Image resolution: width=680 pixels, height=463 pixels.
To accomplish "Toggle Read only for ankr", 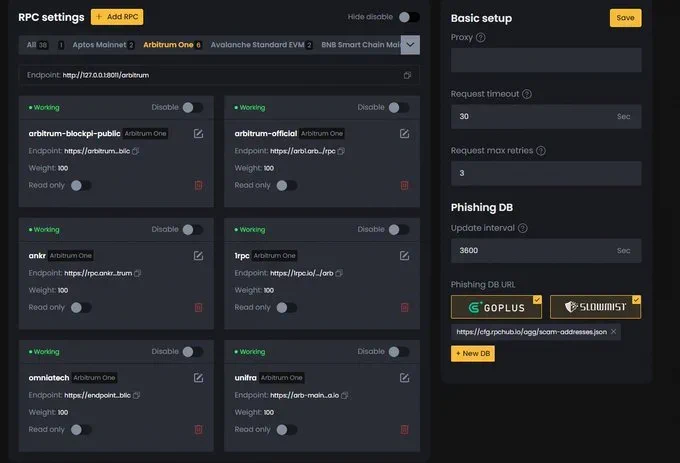I will click(81, 308).
